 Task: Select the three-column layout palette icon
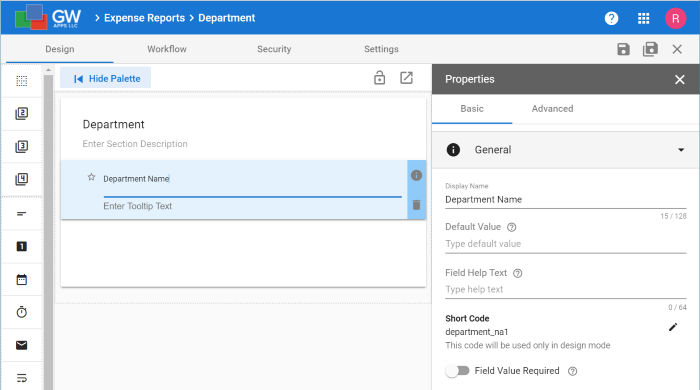[21, 146]
